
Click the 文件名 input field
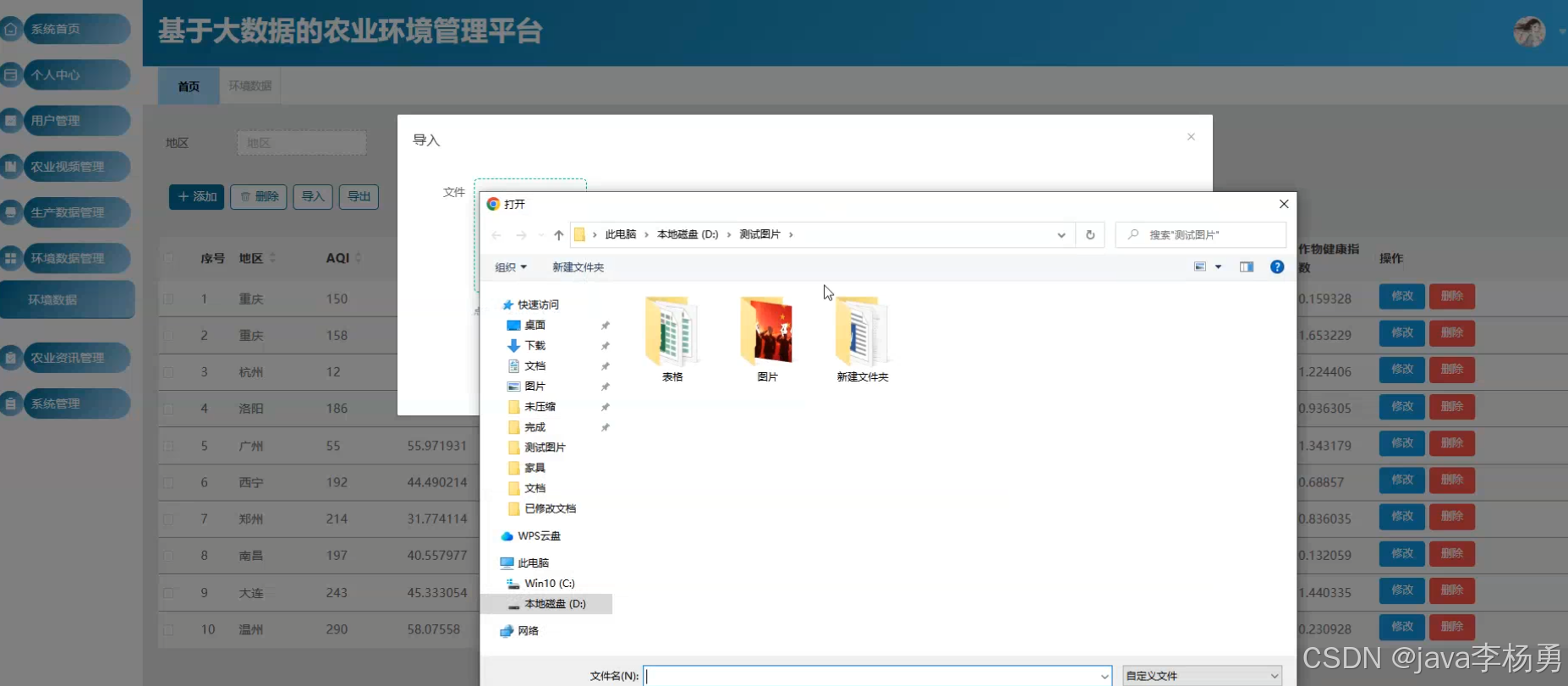(877, 676)
